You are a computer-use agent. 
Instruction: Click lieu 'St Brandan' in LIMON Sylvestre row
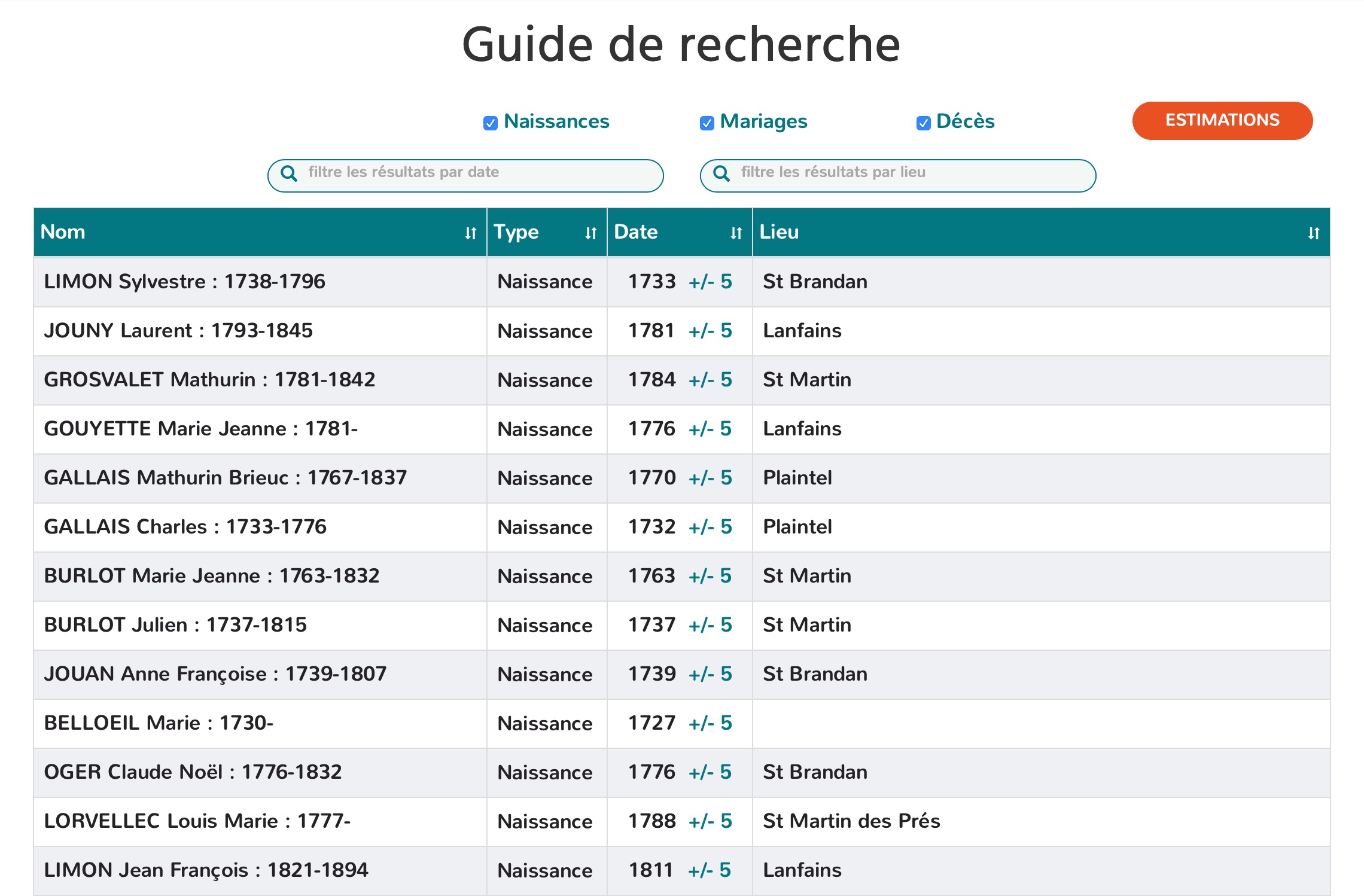coord(815,282)
